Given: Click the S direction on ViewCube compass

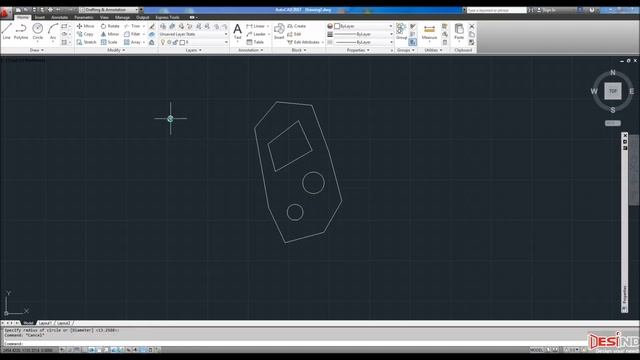Looking at the screenshot, I should (x=613, y=110).
